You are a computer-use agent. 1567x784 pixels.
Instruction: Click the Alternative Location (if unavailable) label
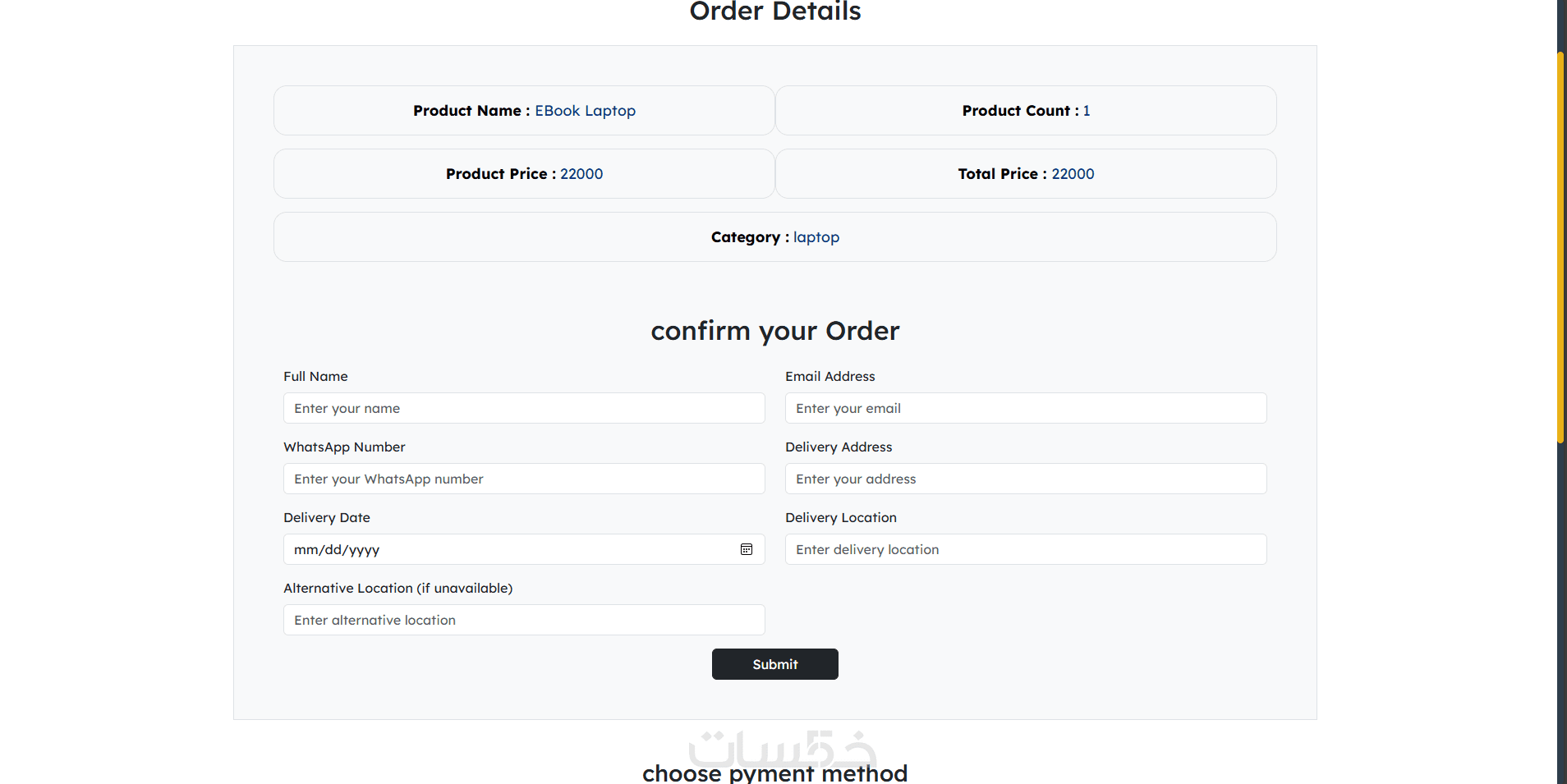coord(397,588)
